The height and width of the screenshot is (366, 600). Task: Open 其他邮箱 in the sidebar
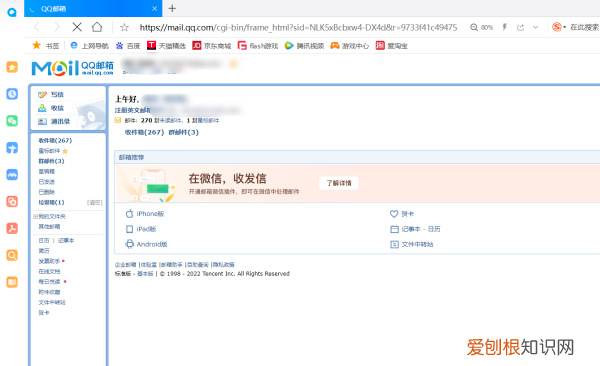tap(49, 227)
